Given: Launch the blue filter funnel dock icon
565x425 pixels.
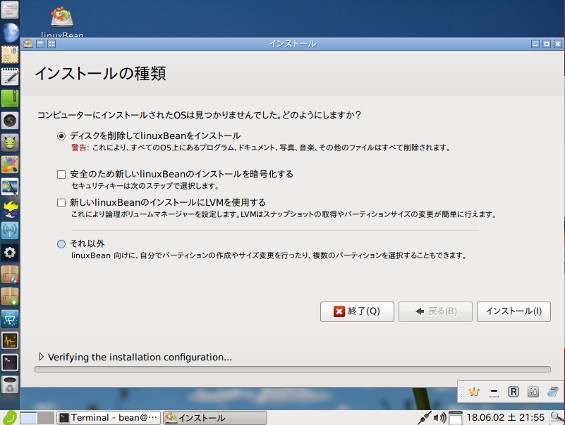Looking at the screenshot, I should pos(10,319).
